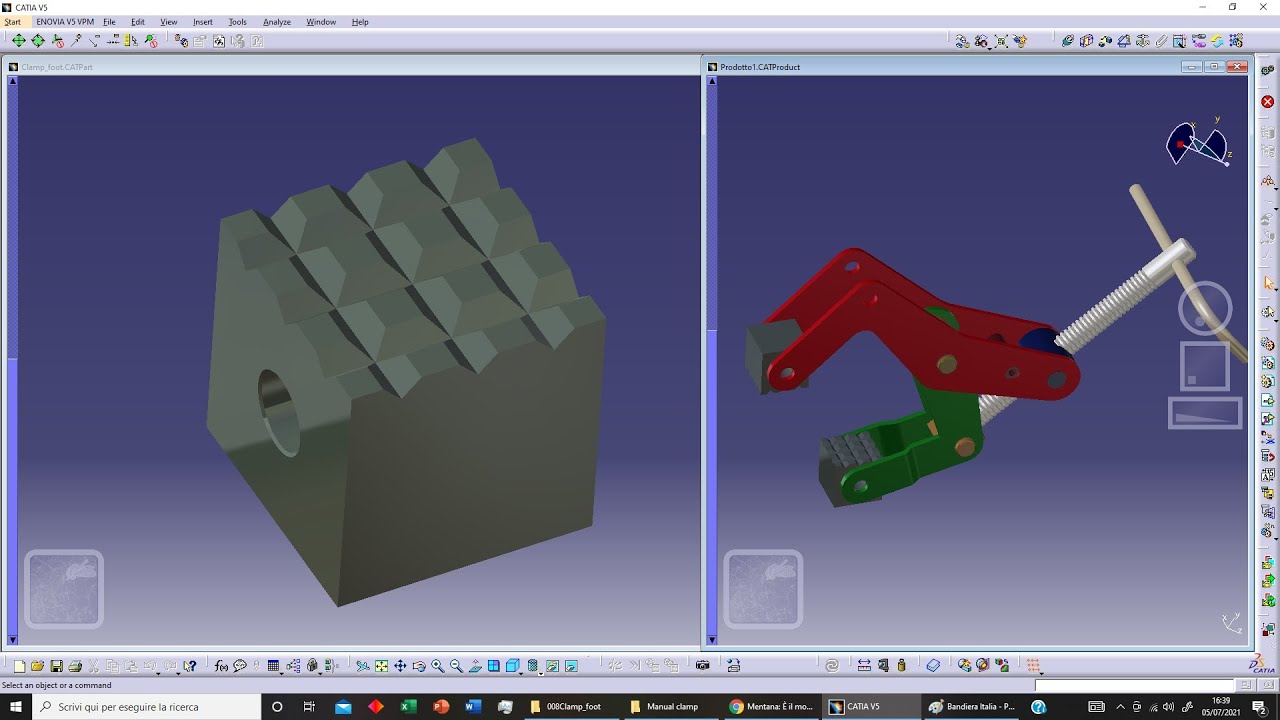Click the Save floppy disk icon
This screenshot has width=1280, height=720.
click(56, 666)
